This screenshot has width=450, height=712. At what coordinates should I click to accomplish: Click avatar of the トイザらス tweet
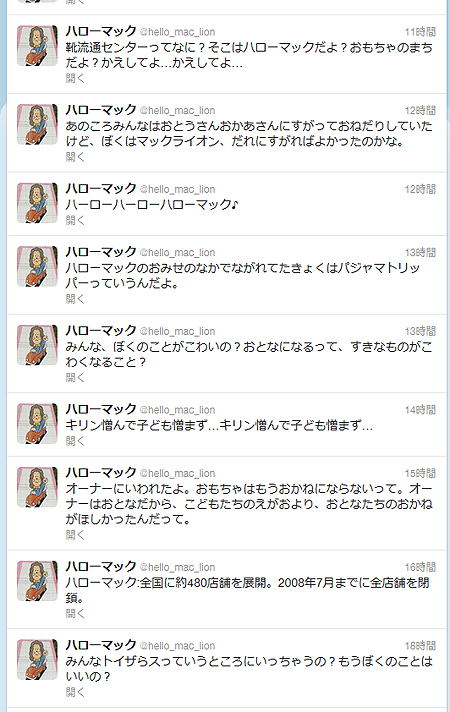[38, 660]
